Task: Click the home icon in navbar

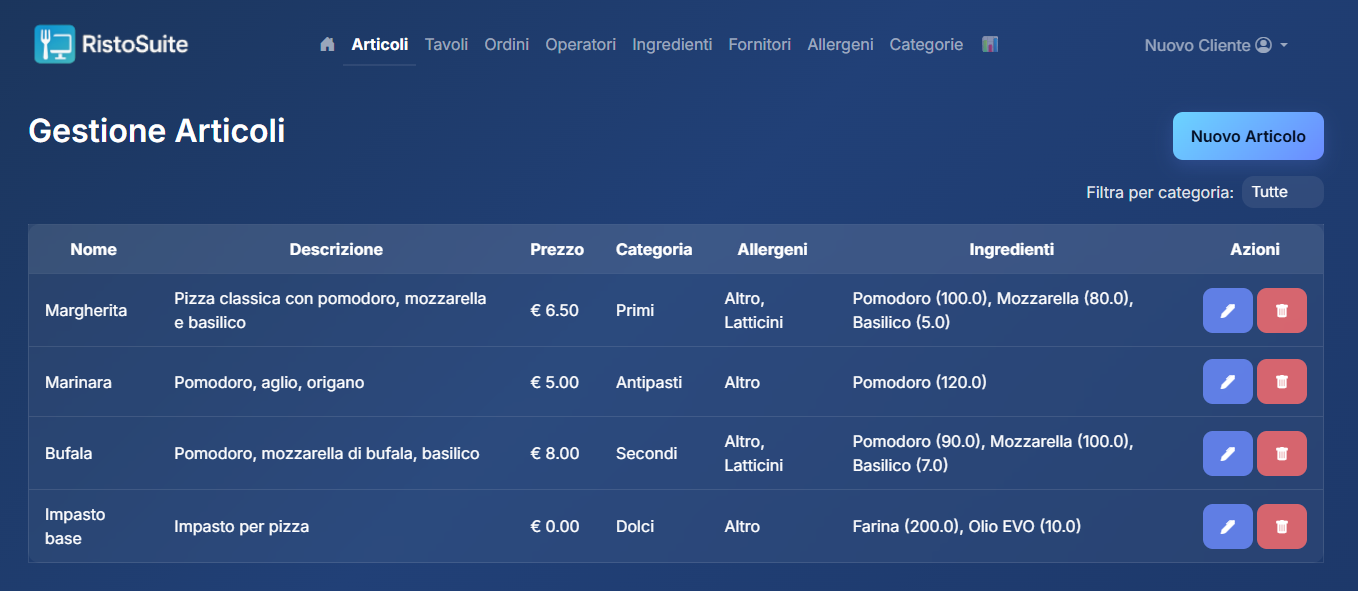Action: point(327,45)
